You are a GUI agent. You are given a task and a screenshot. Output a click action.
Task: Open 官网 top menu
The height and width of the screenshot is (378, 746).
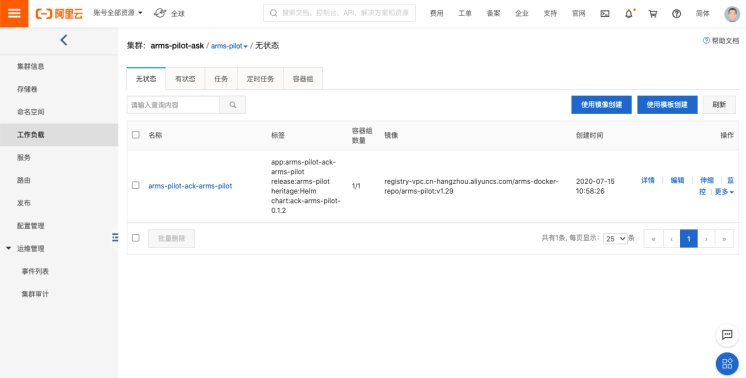coord(579,14)
